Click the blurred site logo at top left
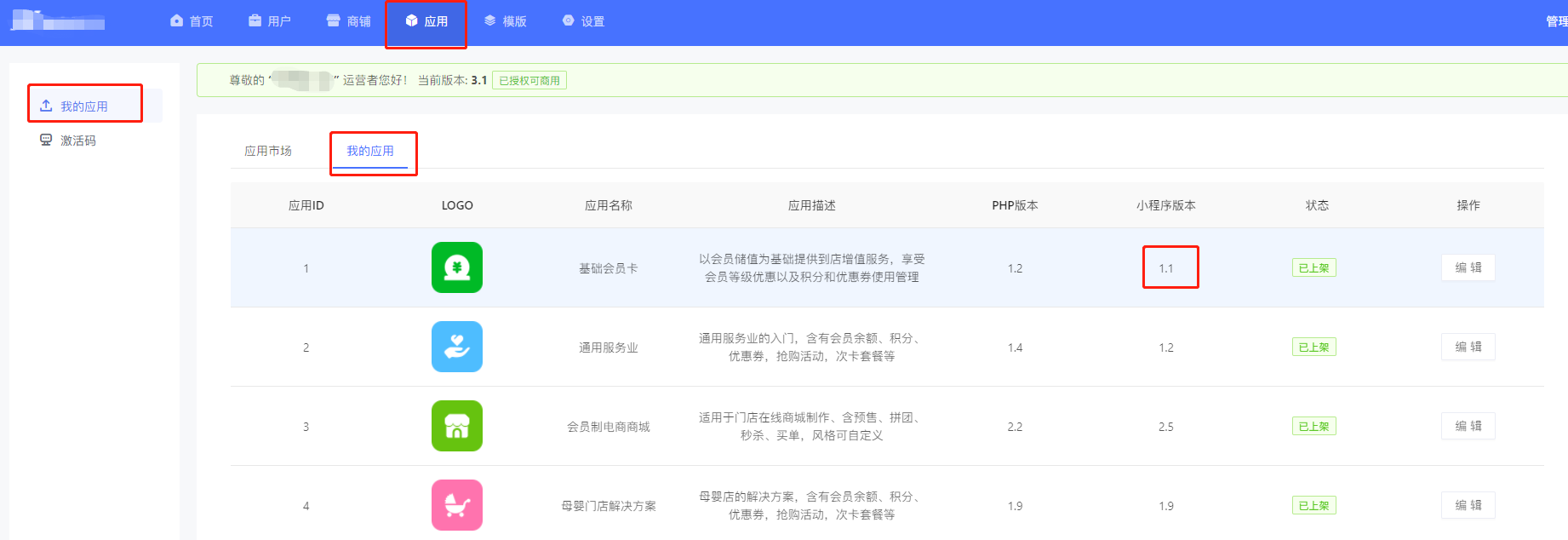This screenshot has width=1568, height=540. [x=58, y=20]
